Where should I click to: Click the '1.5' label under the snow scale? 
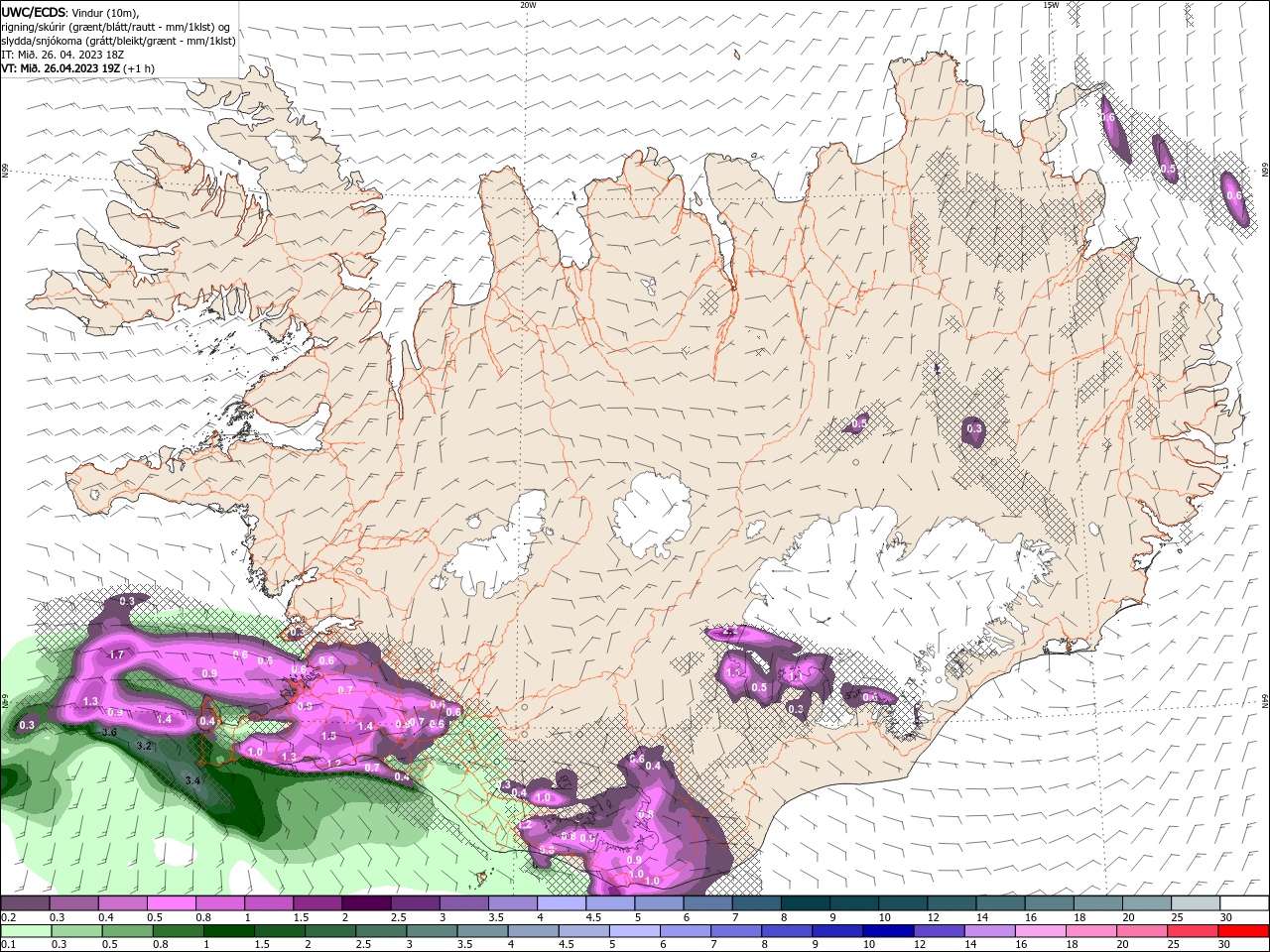click(x=300, y=917)
